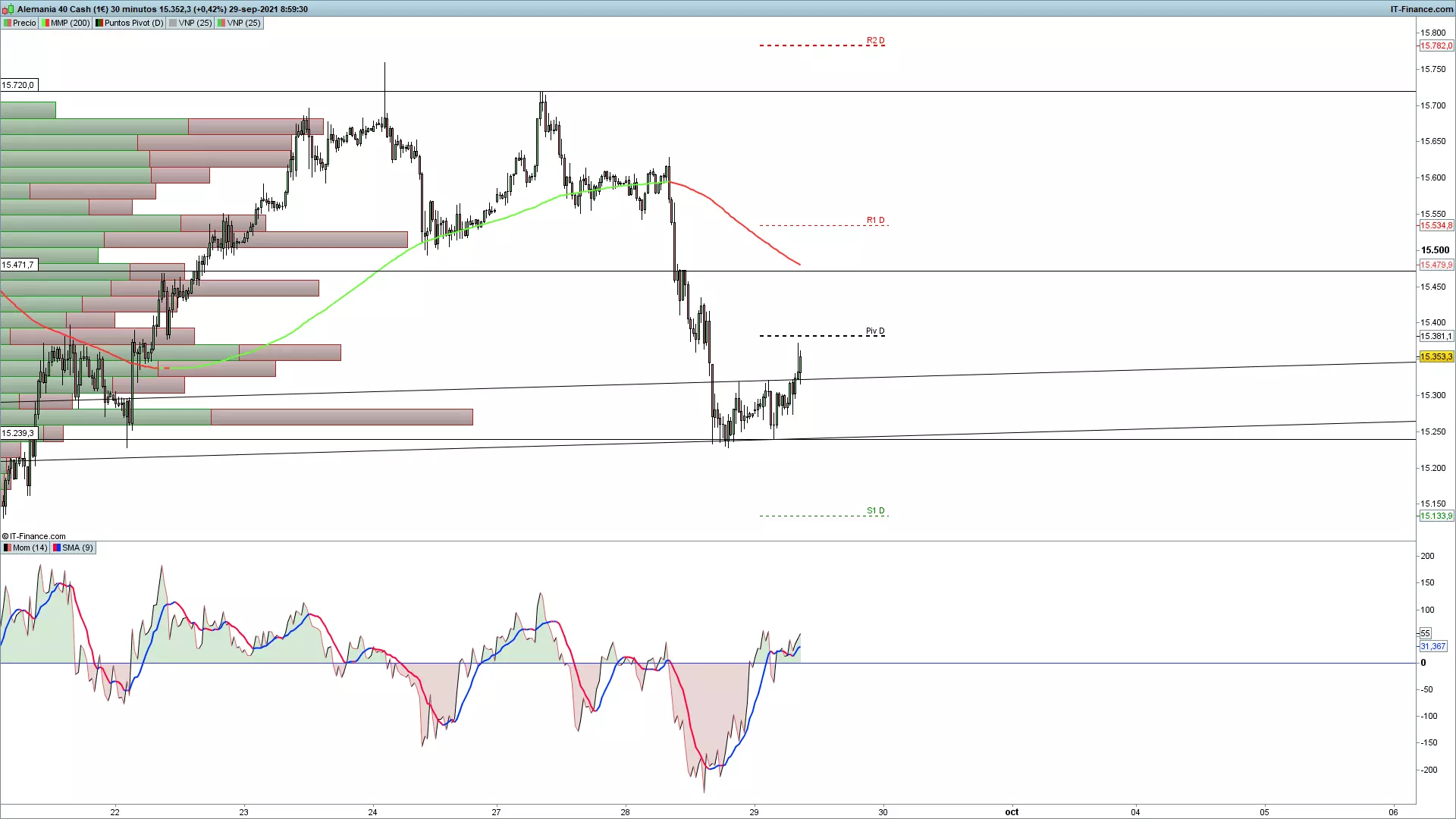The height and width of the screenshot is (819, 1456).
Task: Open the Puntos Pivot (D) indicator label
Action: pos(130,23)
